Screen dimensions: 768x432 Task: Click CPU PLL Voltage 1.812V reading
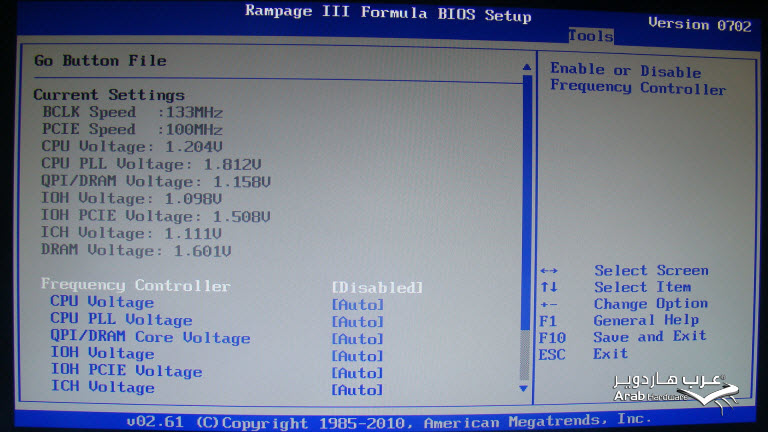(151, 164)
